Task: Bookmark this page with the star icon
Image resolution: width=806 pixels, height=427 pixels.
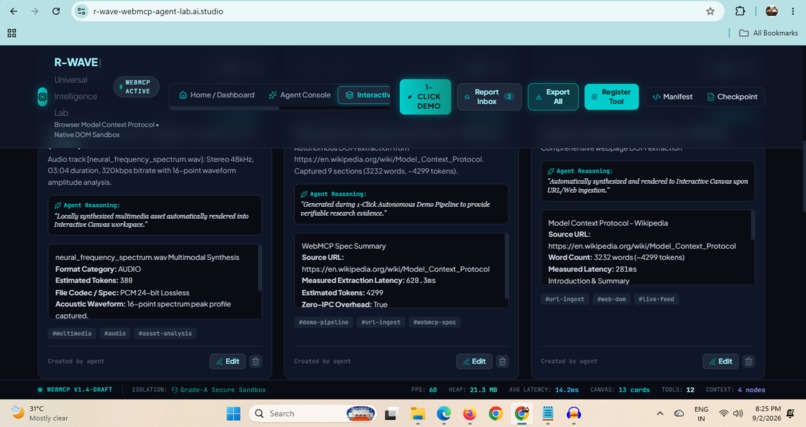Action: (710, 11)
